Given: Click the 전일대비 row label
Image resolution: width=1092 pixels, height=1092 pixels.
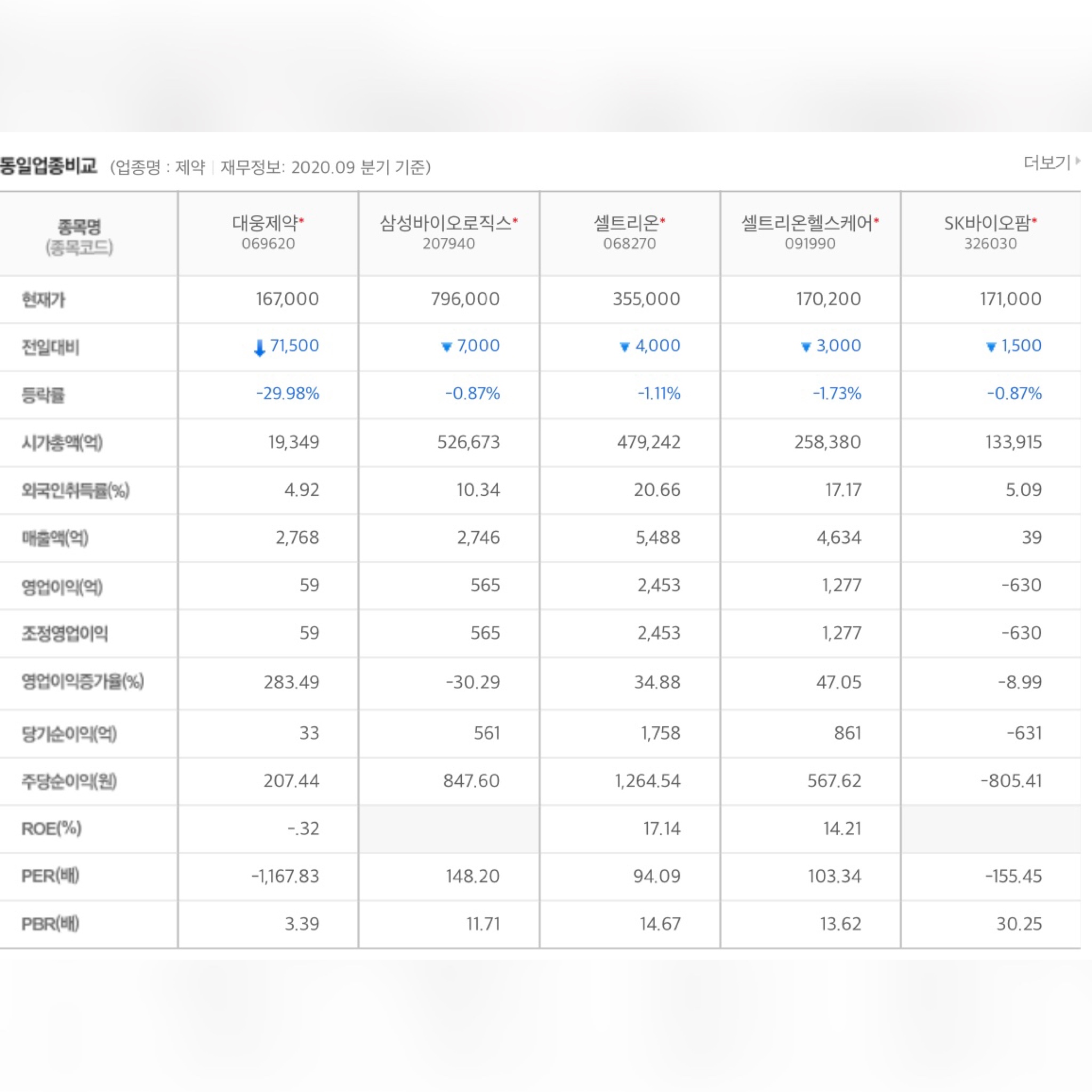Looking at the screenshot, I should pos(50,347).
